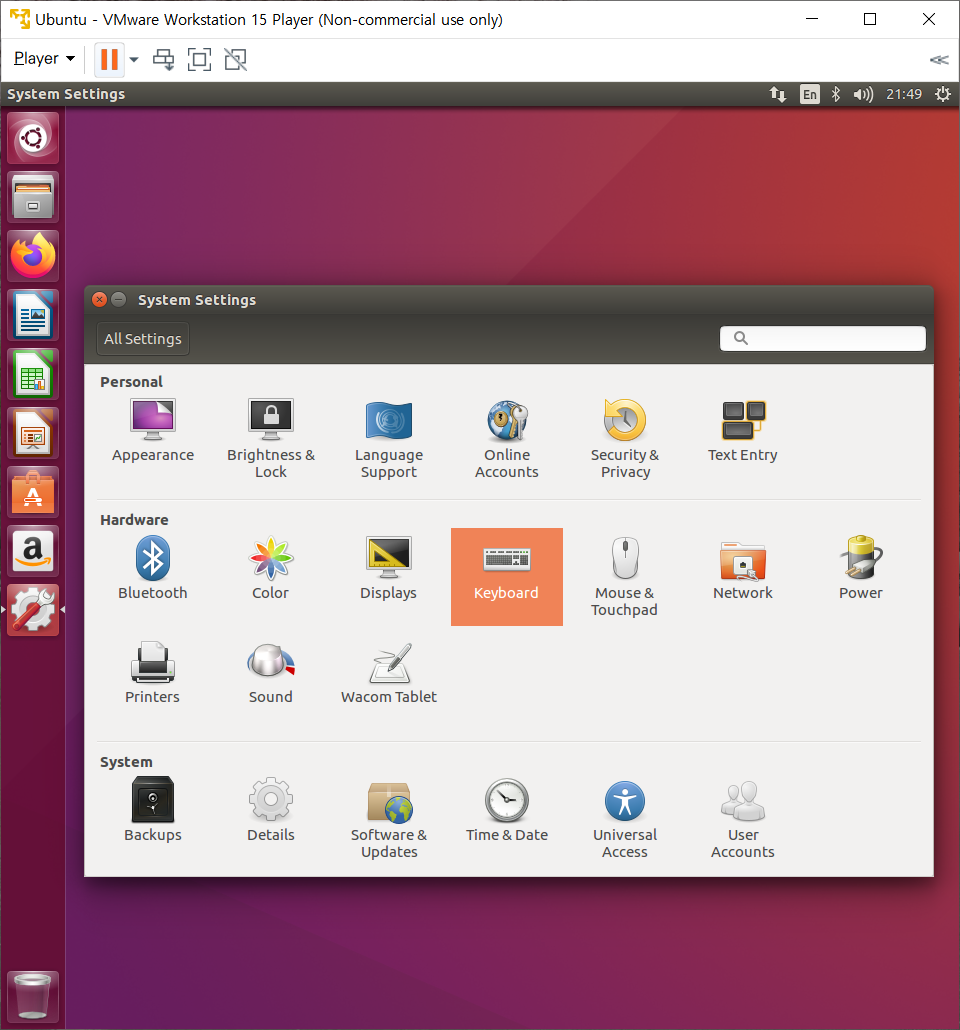Focus the System Settings search field
Image resolution: width=960 pixels, height=1030 pixels.
pyautogui.click(x=823, y=338)
